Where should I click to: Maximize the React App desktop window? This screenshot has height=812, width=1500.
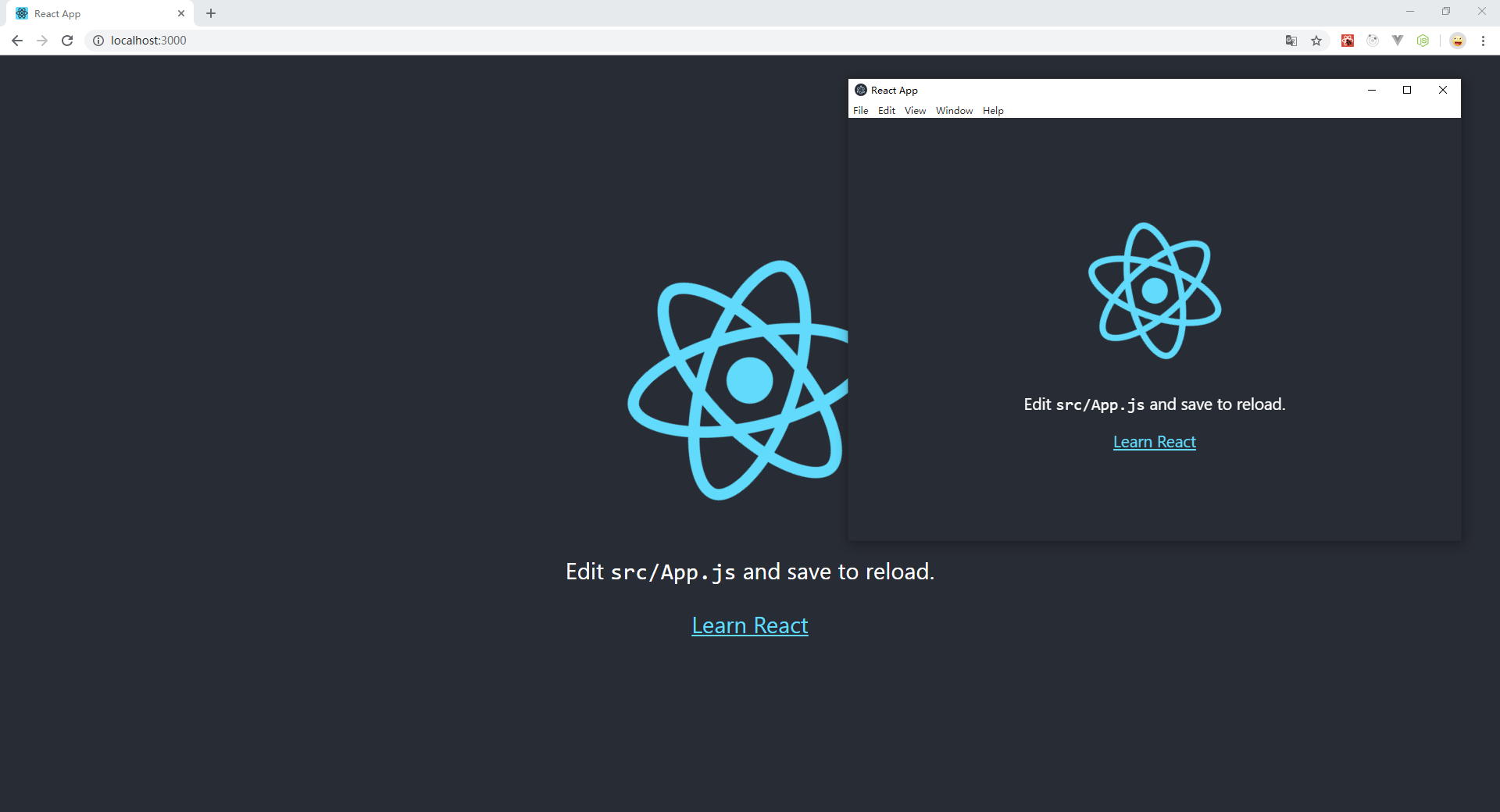pyautogui.click(x=1407, y=90)
